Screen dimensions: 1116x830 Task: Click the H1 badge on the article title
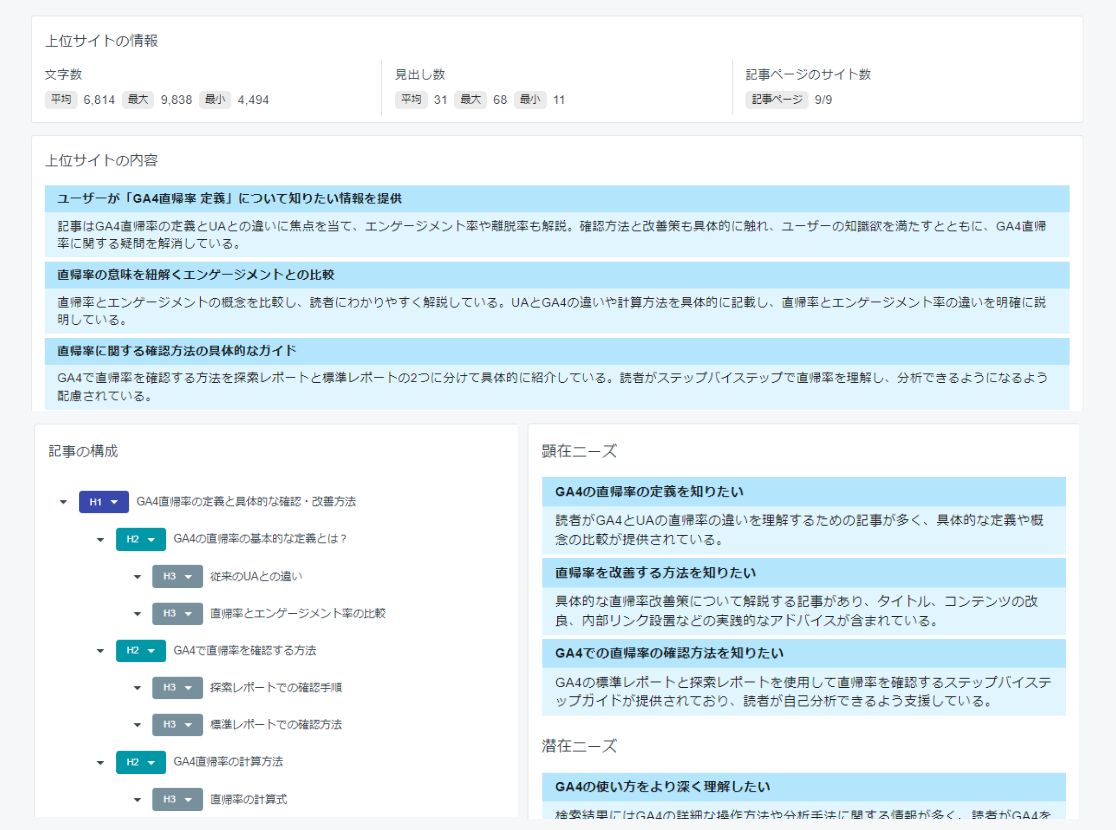point(100,503)
